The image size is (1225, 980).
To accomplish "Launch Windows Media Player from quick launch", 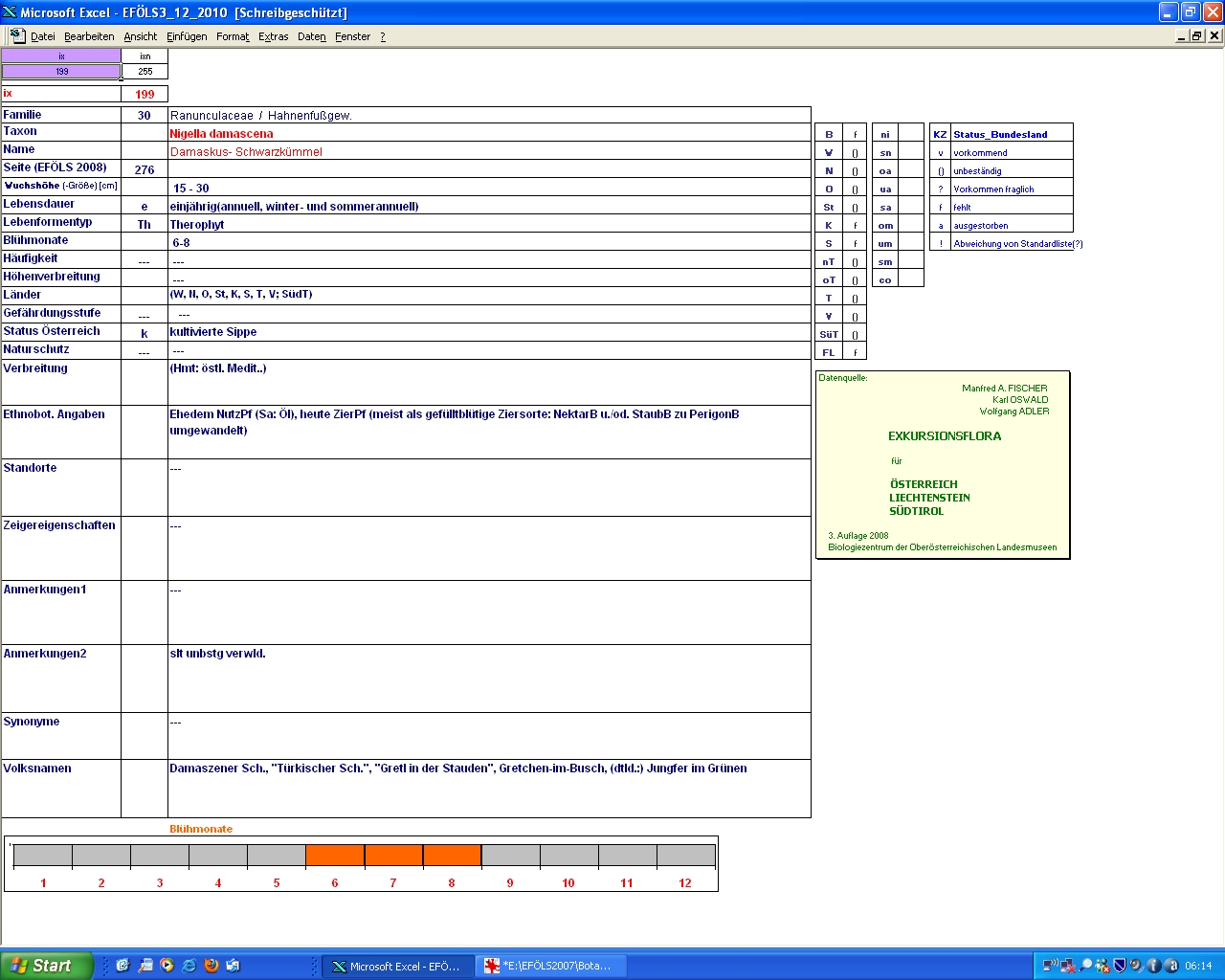I will [x=167, y=966].
